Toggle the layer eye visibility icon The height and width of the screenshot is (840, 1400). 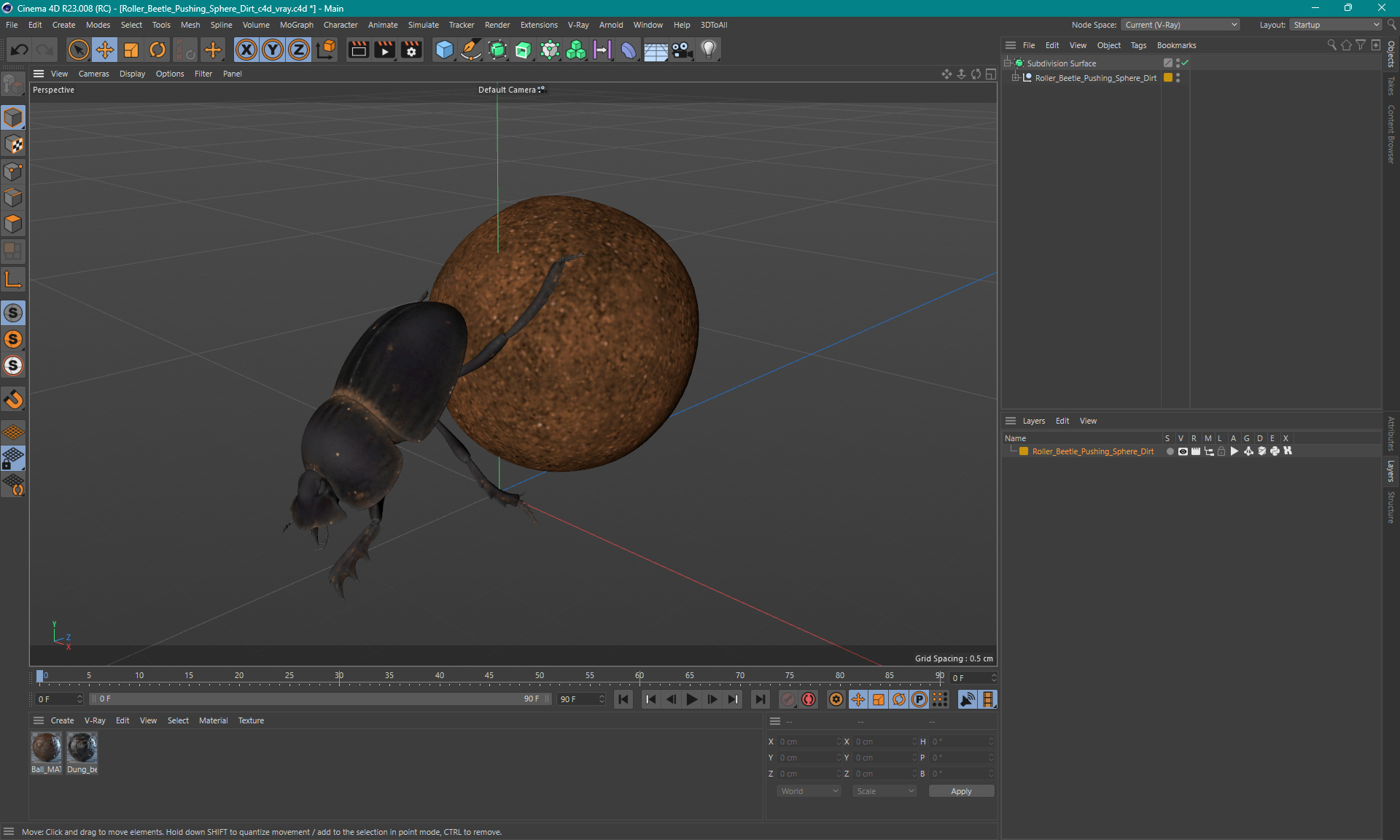[x=1183, y=451]
